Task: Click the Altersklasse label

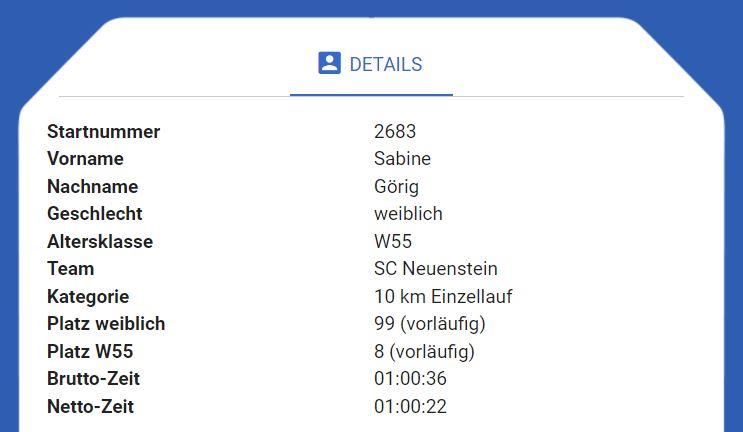Action: coord(100,242)
